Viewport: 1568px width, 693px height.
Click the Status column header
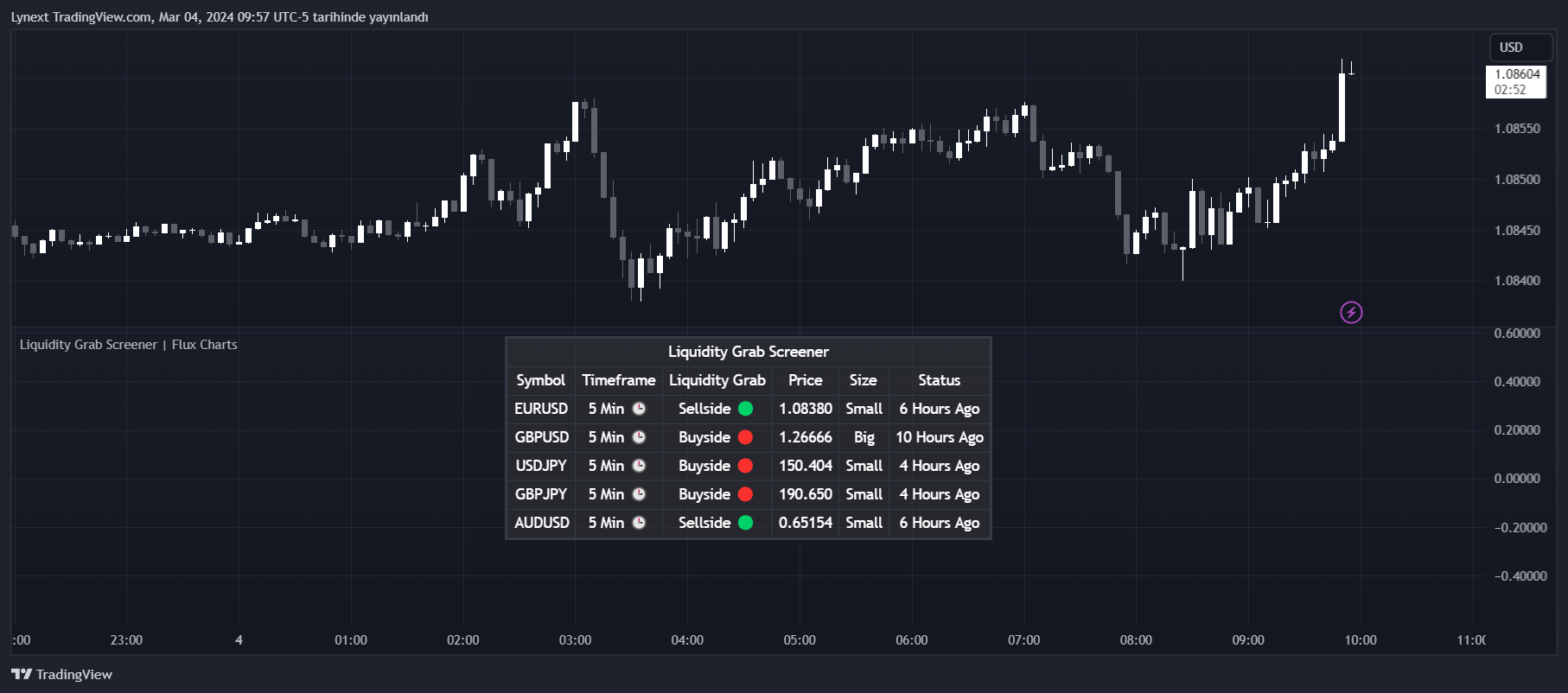coord(940,380)
